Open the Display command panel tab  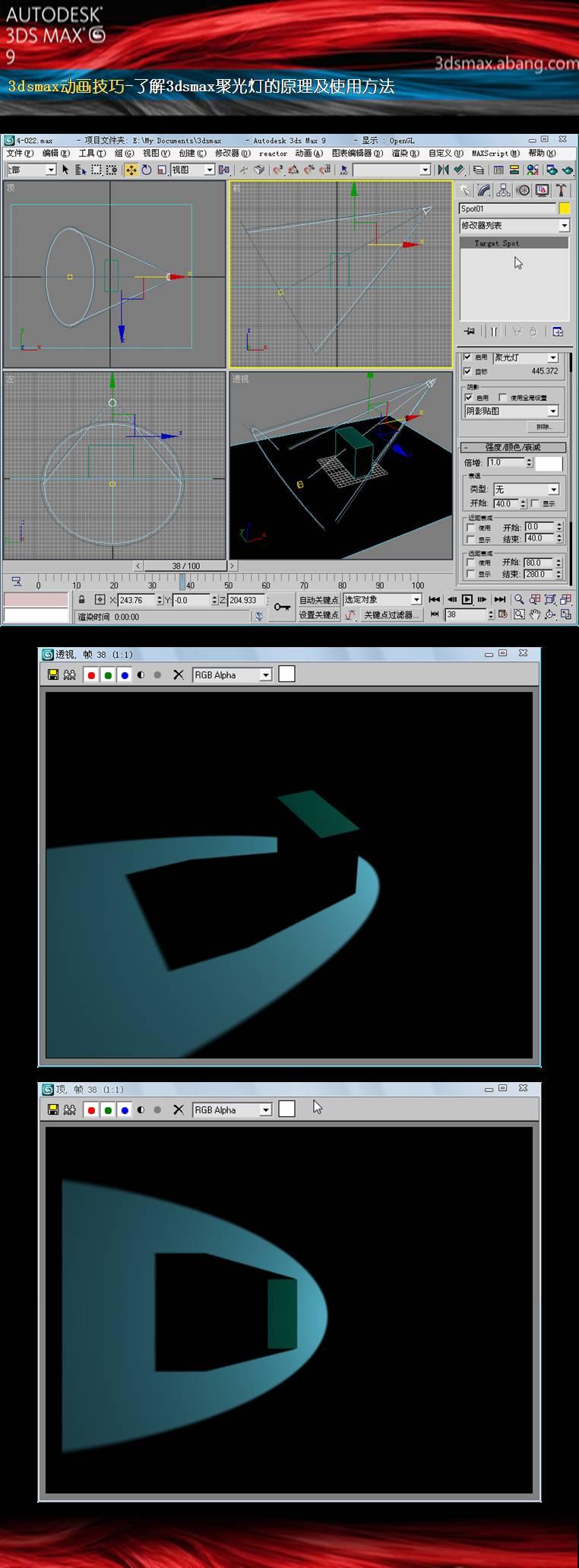click(542, 190)
